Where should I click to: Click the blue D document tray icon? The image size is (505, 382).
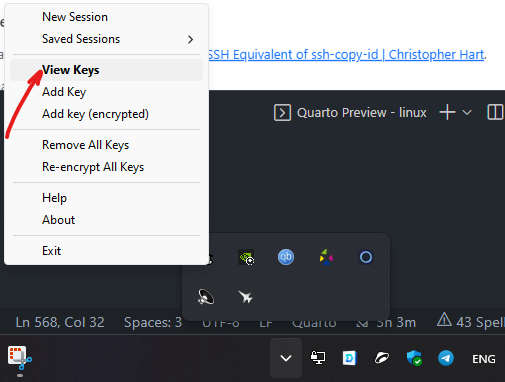pyautogui.click(x=350, y=358)
